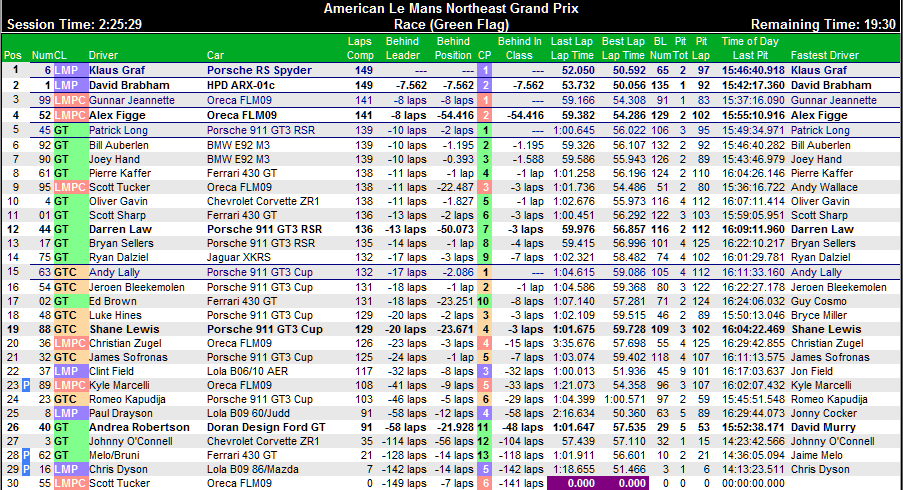This screenshot has height=490, width=903.
Task: Click the Behind Leader column header
Action: click(x=402, y=48)
